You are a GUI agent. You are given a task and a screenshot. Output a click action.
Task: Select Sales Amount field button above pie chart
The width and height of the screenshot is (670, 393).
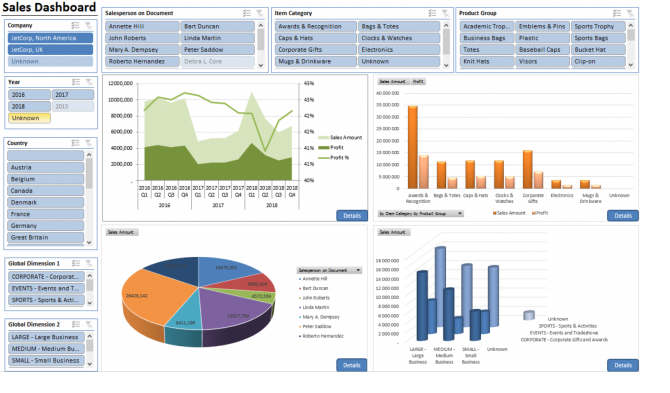[x=121, y=232]
